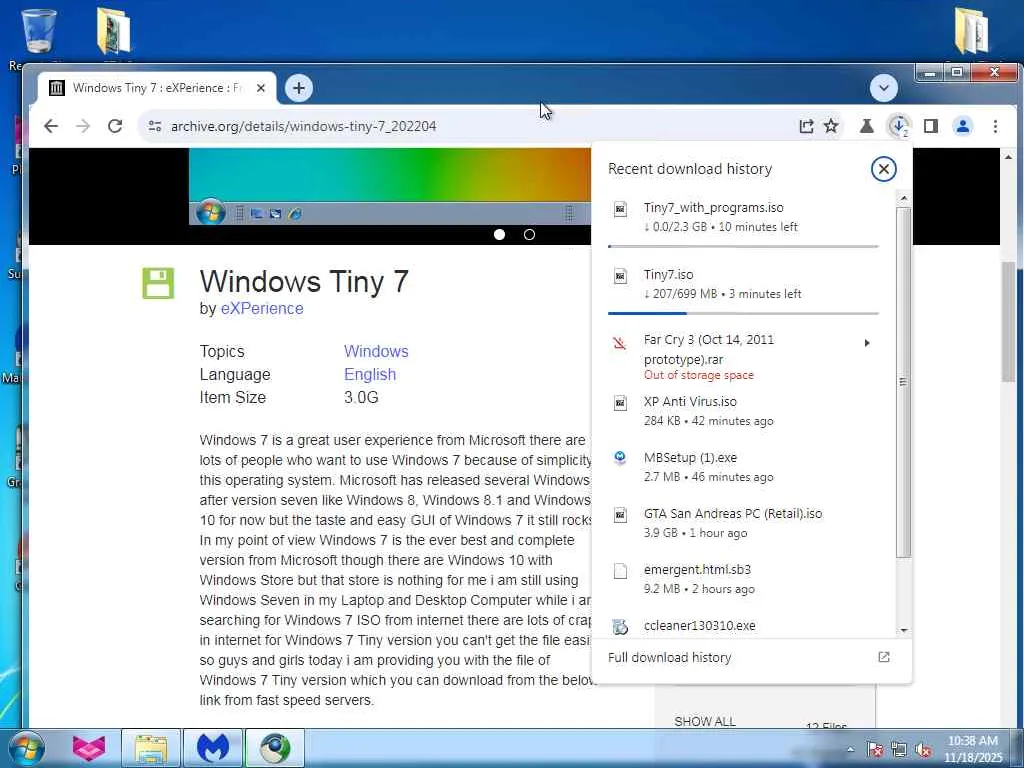Open the top-right desktop folder
Viewport: 1024px width, 768px height.
[x=971, y=31]
